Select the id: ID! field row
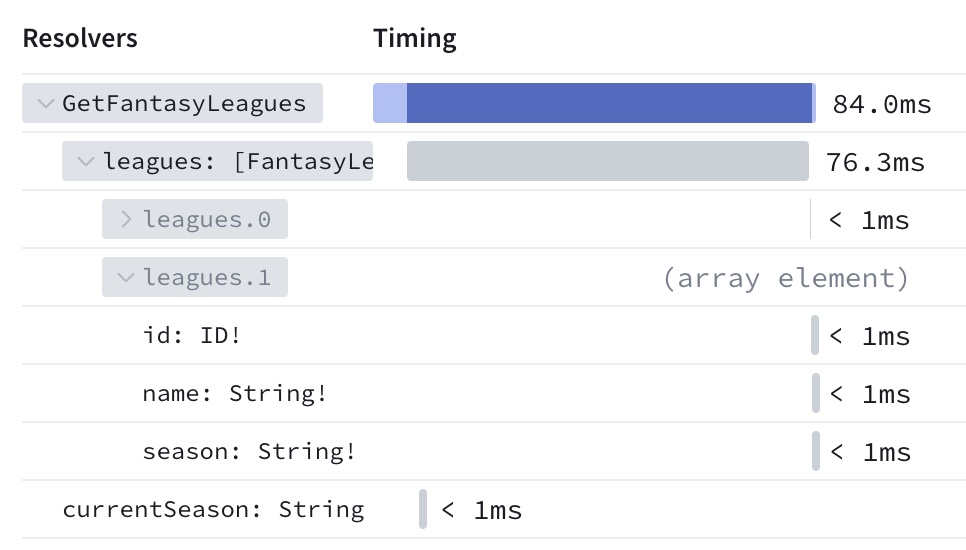Image resolution: width=966 pixels, height=550 pixels. point(192,335)
